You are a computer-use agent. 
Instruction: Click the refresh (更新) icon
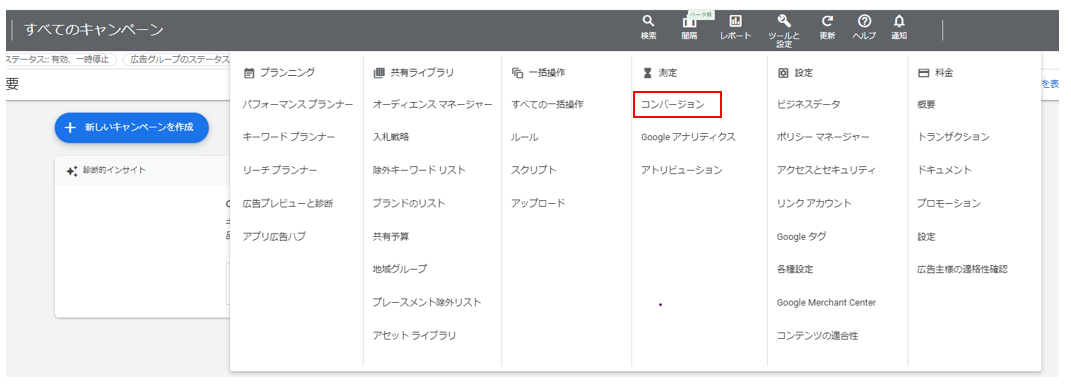827,21
